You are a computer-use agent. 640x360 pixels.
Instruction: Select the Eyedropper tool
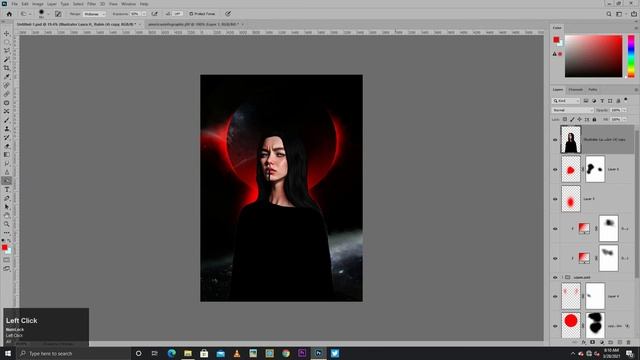(7, 77)
